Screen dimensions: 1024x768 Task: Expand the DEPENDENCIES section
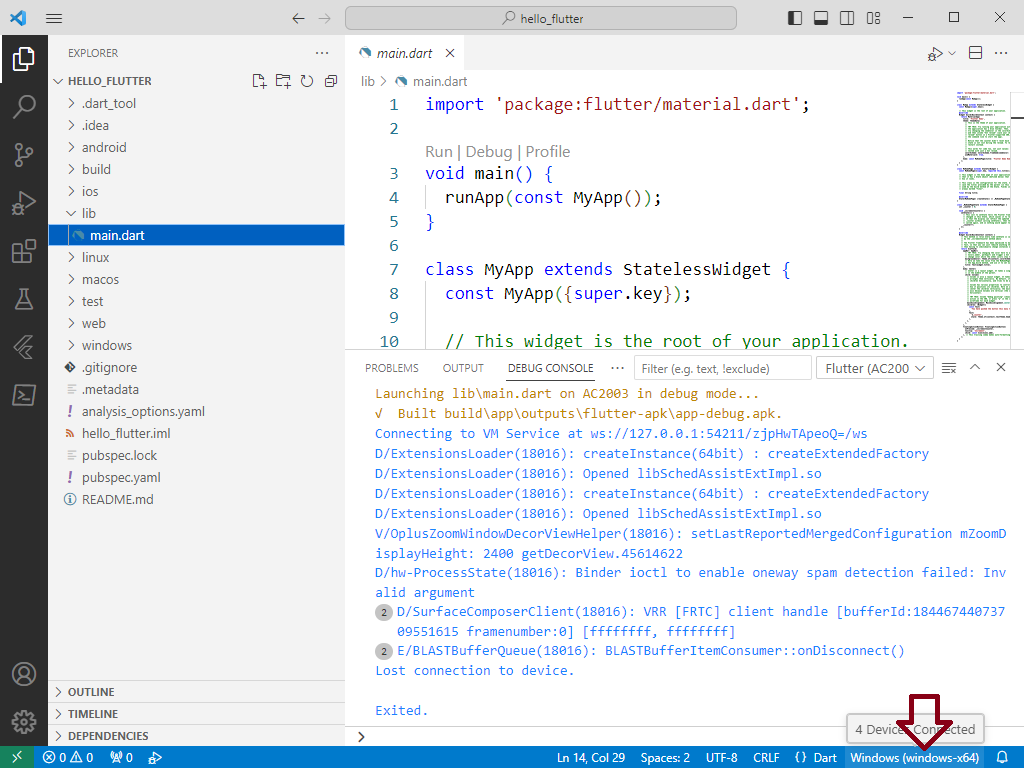coord(197,736)
